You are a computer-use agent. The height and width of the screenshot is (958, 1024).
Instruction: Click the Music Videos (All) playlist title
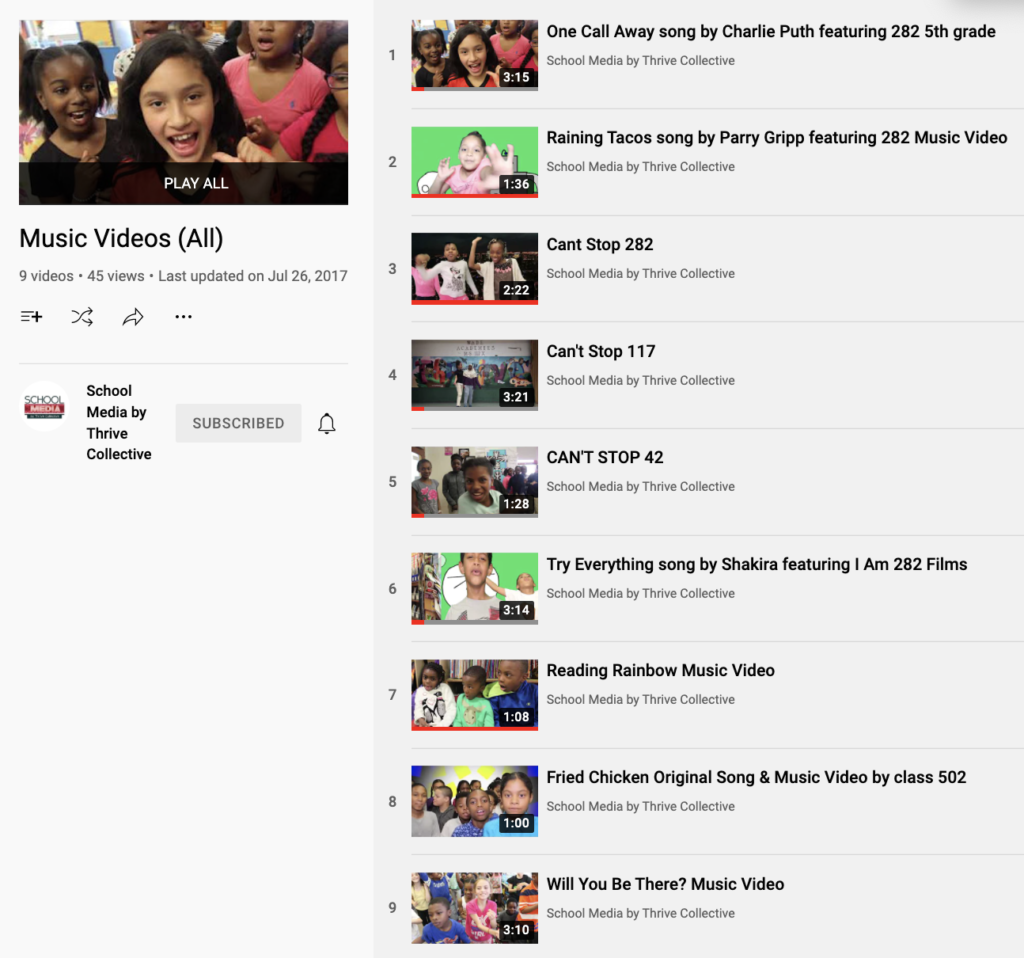click(121, 238)
